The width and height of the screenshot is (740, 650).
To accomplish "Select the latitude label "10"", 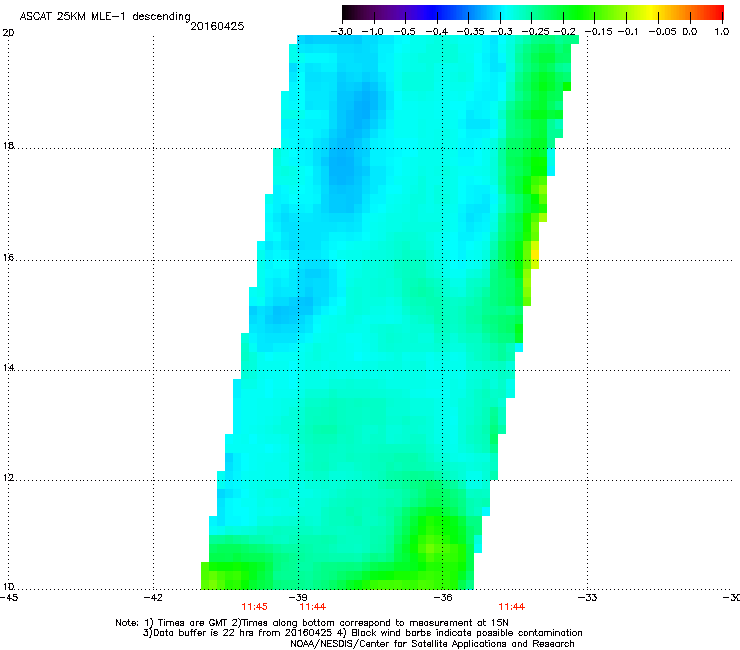I will 8,586.
